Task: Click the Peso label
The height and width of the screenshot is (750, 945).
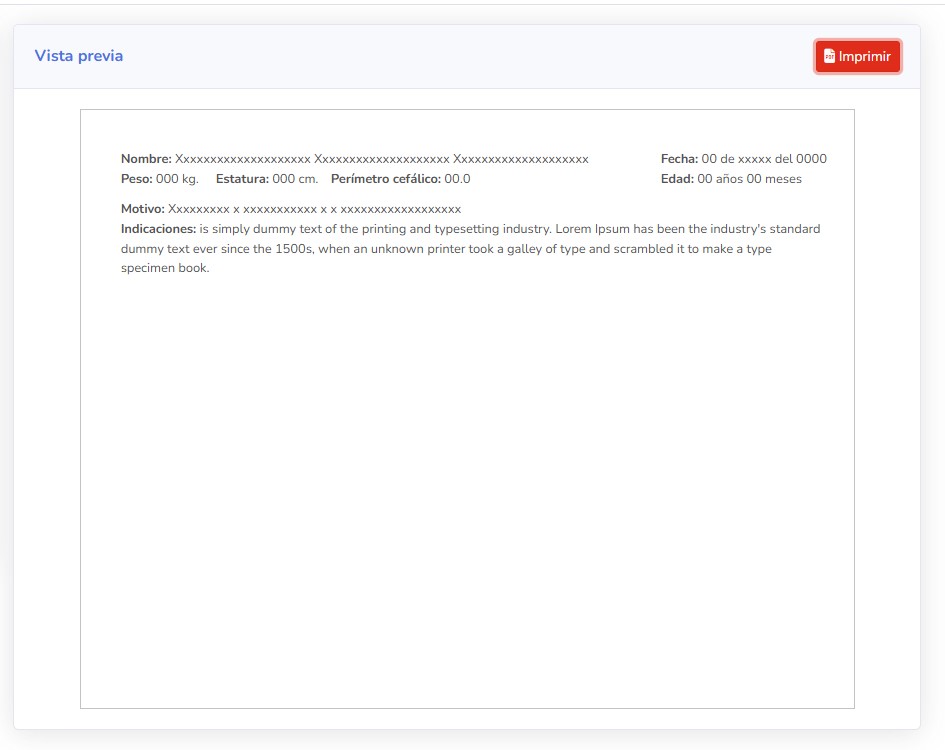Action: tap(137, 179)
